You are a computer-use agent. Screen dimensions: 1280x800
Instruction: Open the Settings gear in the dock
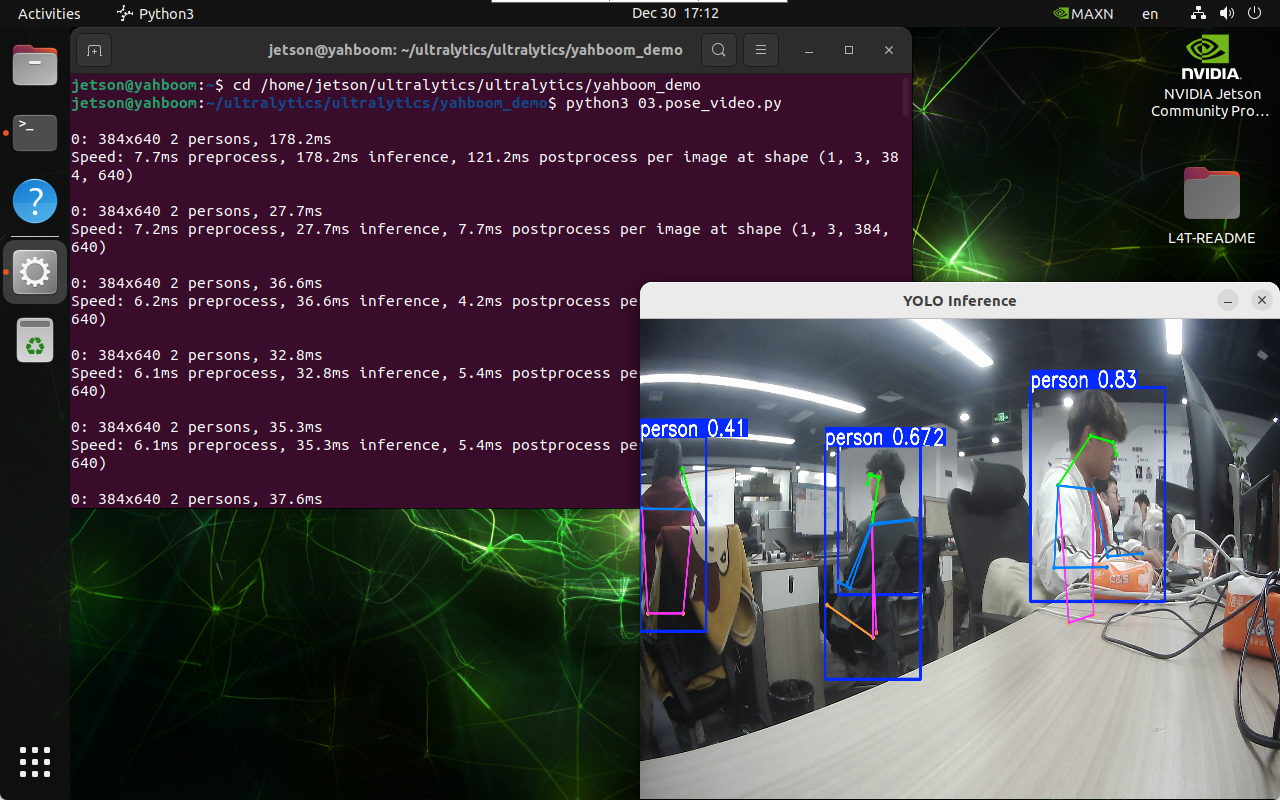[x=35, y=271]
